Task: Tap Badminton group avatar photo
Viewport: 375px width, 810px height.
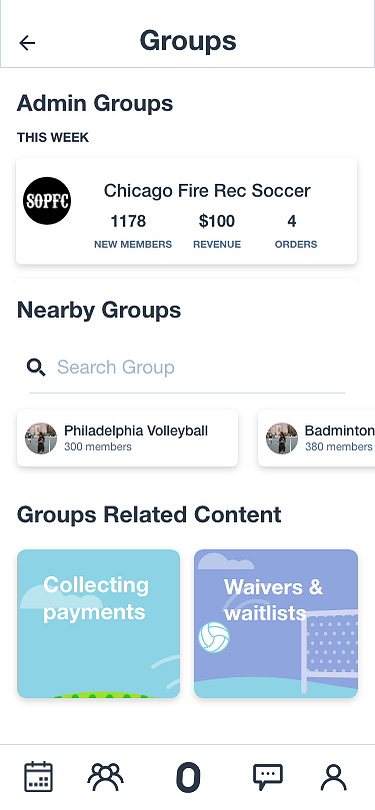Action: click(x=282, y=439)
